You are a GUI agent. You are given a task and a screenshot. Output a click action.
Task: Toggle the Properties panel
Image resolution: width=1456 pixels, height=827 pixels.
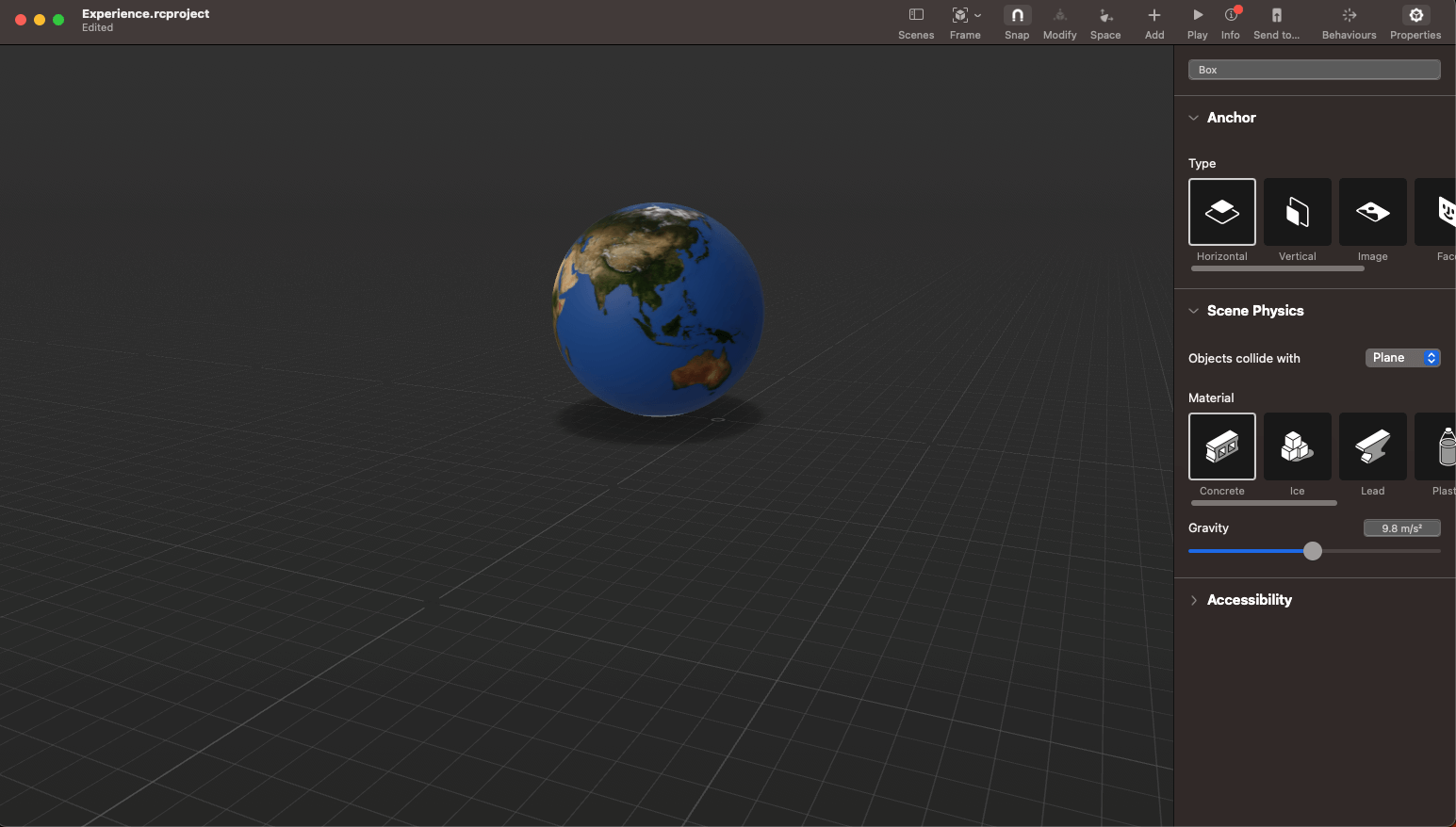pyautogui.click(x=1415, y=15)
